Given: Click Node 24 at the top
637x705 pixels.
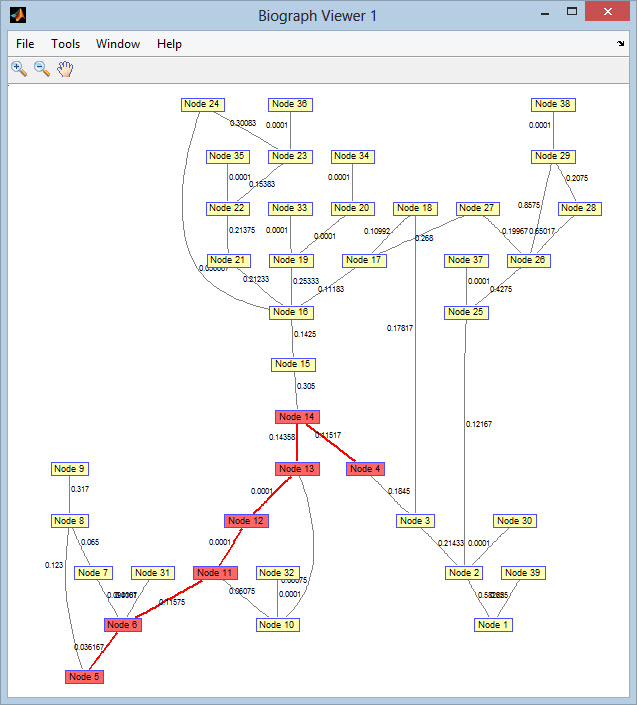Looking at the screenshot, I should [202, 105].
